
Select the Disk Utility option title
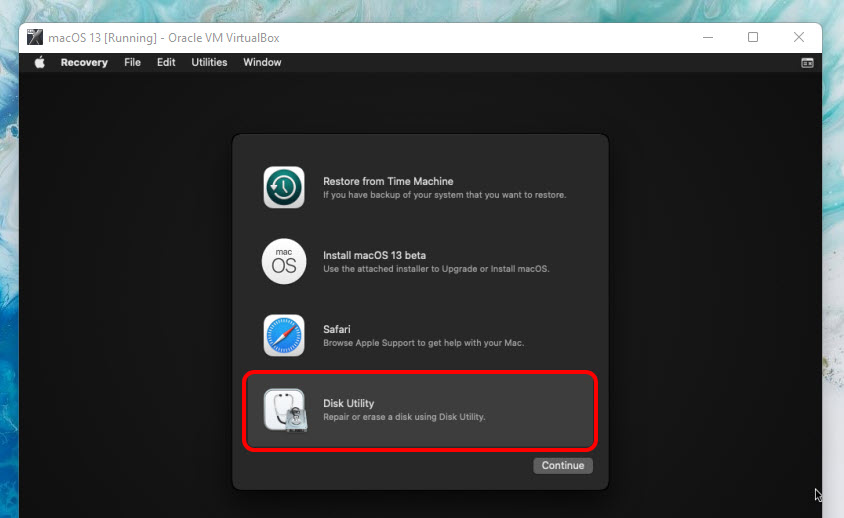pyautogui.click(x=348, y=403)
